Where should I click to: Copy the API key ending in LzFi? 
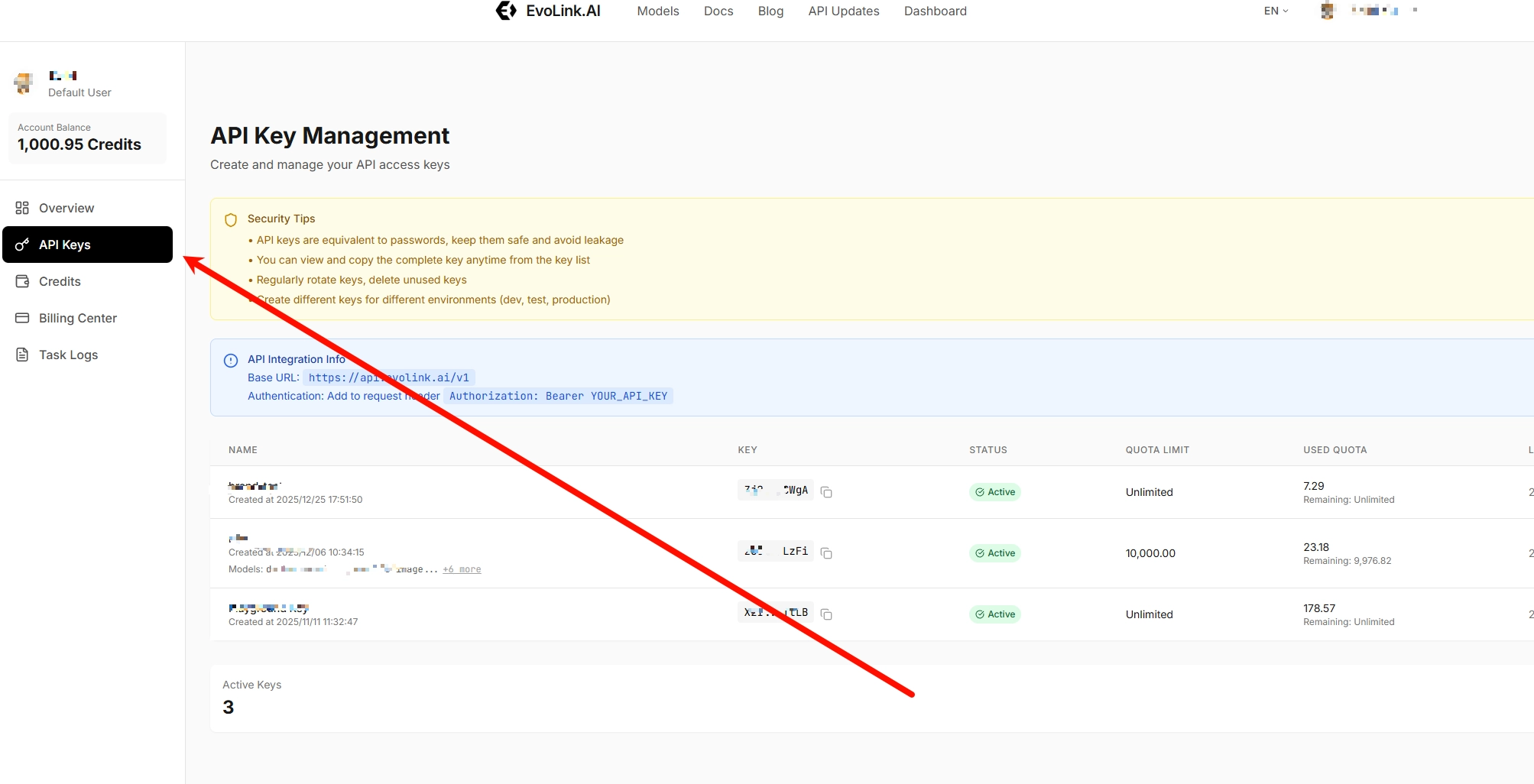tap(826, 553)
